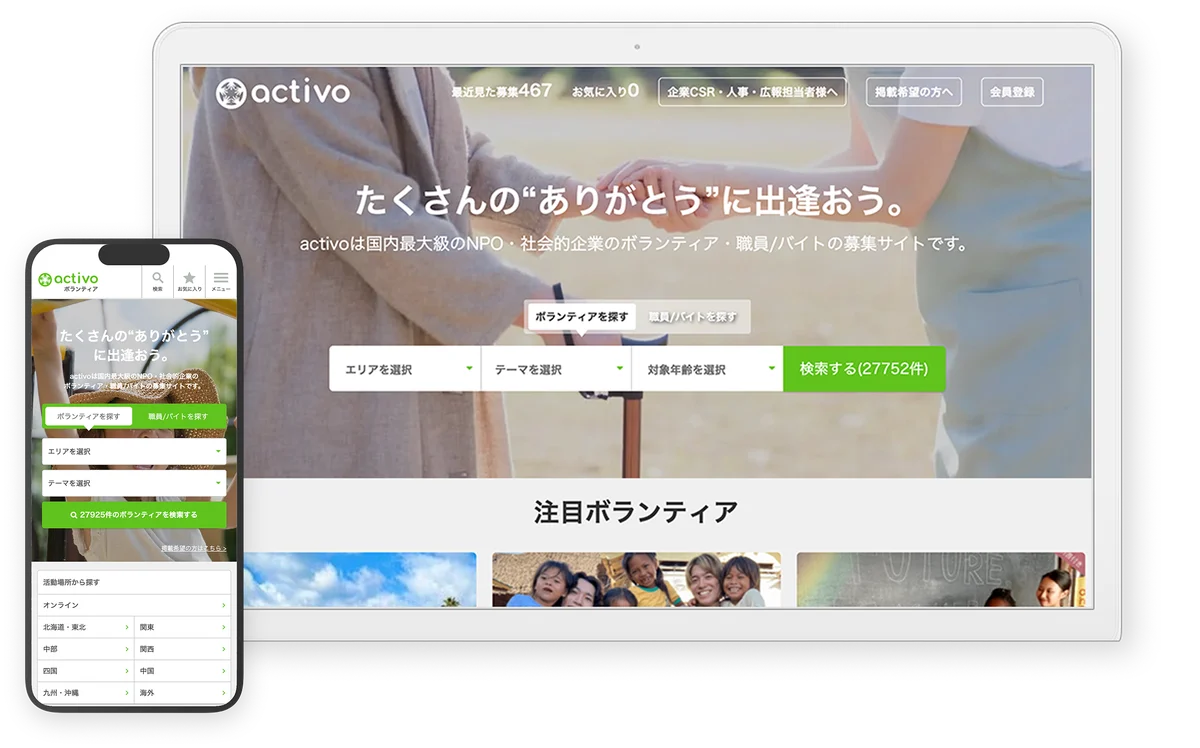1200x748 pixels.
Task: Tap 関西 region on phone
Action: pyautogui.click(x=183, y=649)
